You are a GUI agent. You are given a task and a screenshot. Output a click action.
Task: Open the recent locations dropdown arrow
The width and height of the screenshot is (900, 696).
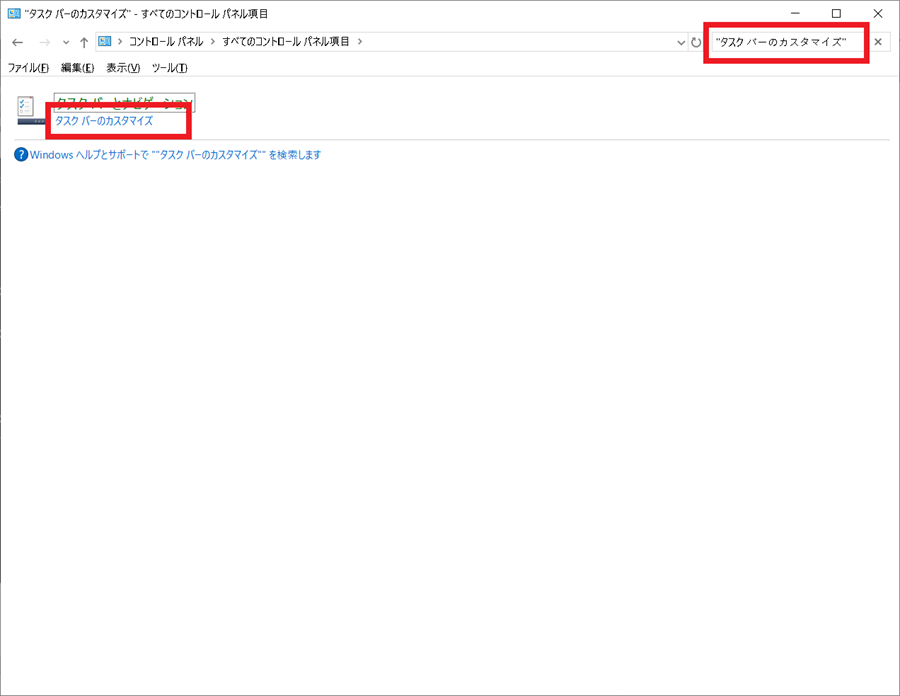pyautogui.click(x=66, y=42)
